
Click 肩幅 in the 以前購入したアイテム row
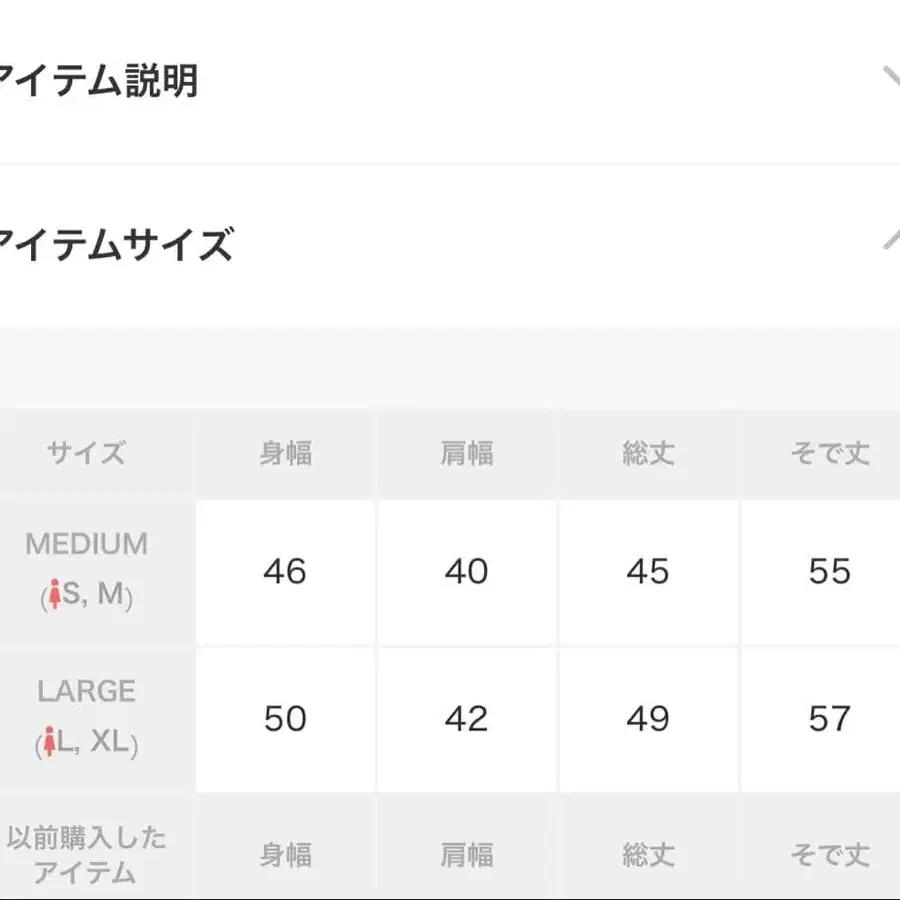coord(467,855)
